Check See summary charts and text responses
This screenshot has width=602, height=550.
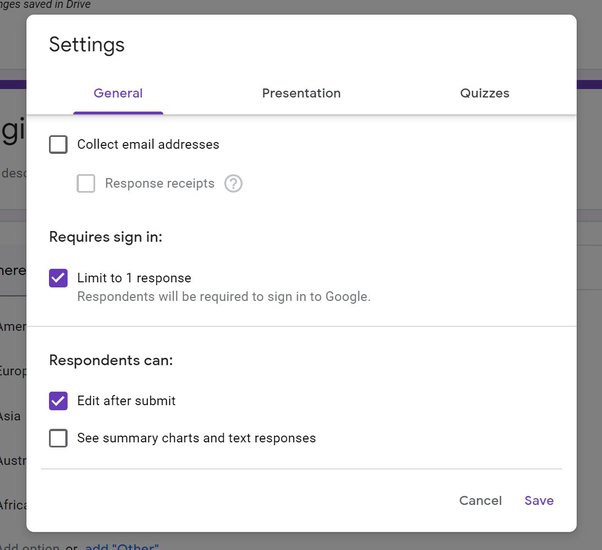pyautogui.click(x=59, y=438)
